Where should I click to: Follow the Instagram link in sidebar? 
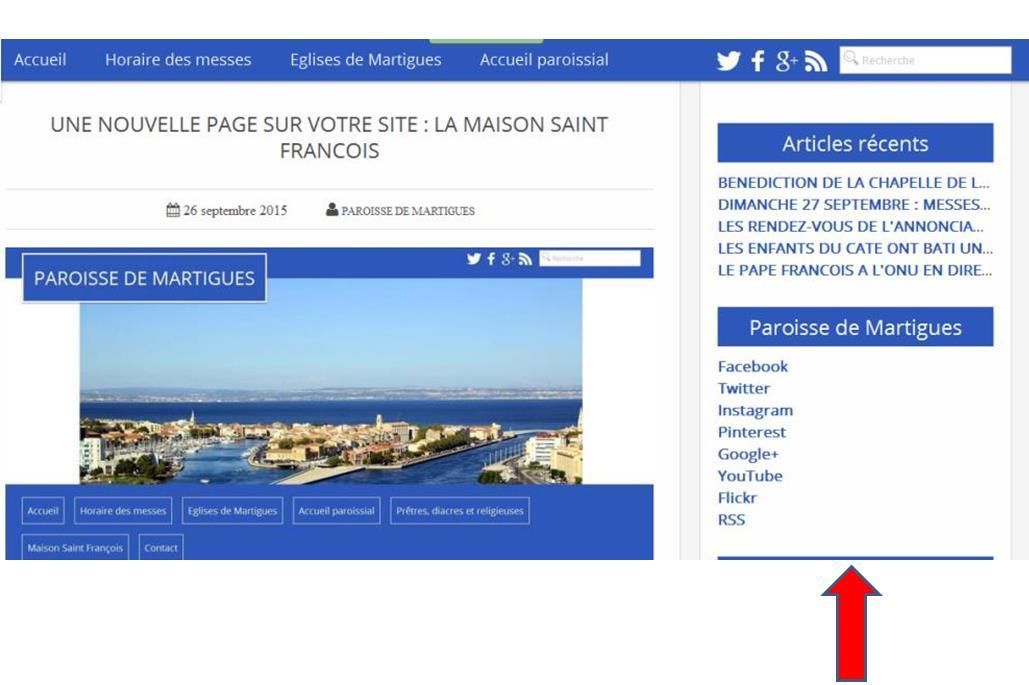755,411
